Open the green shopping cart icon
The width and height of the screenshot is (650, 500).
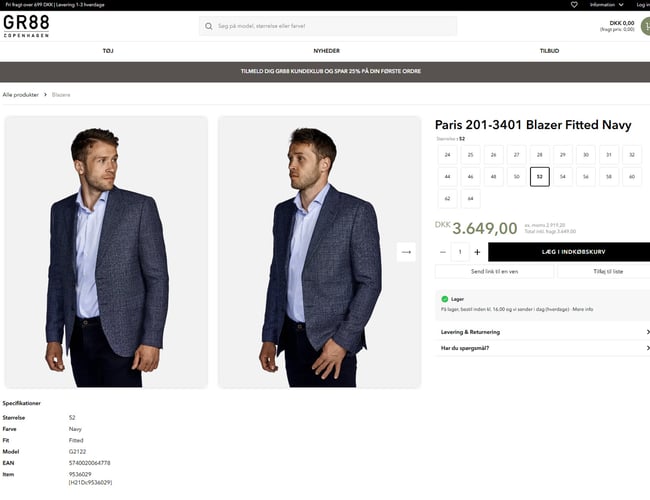pos(646,26)
